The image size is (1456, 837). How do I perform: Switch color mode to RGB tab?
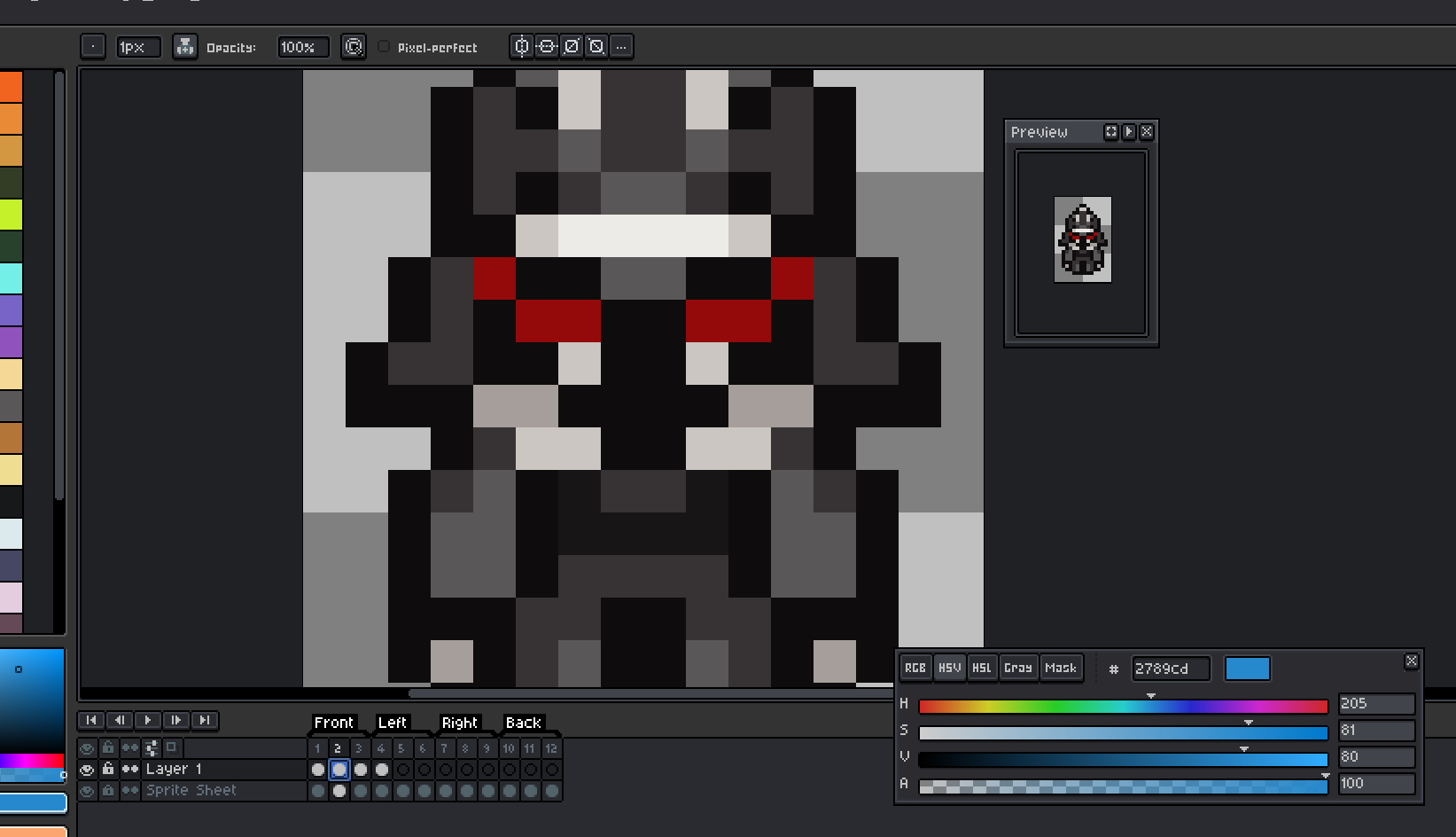coord(915,668)
